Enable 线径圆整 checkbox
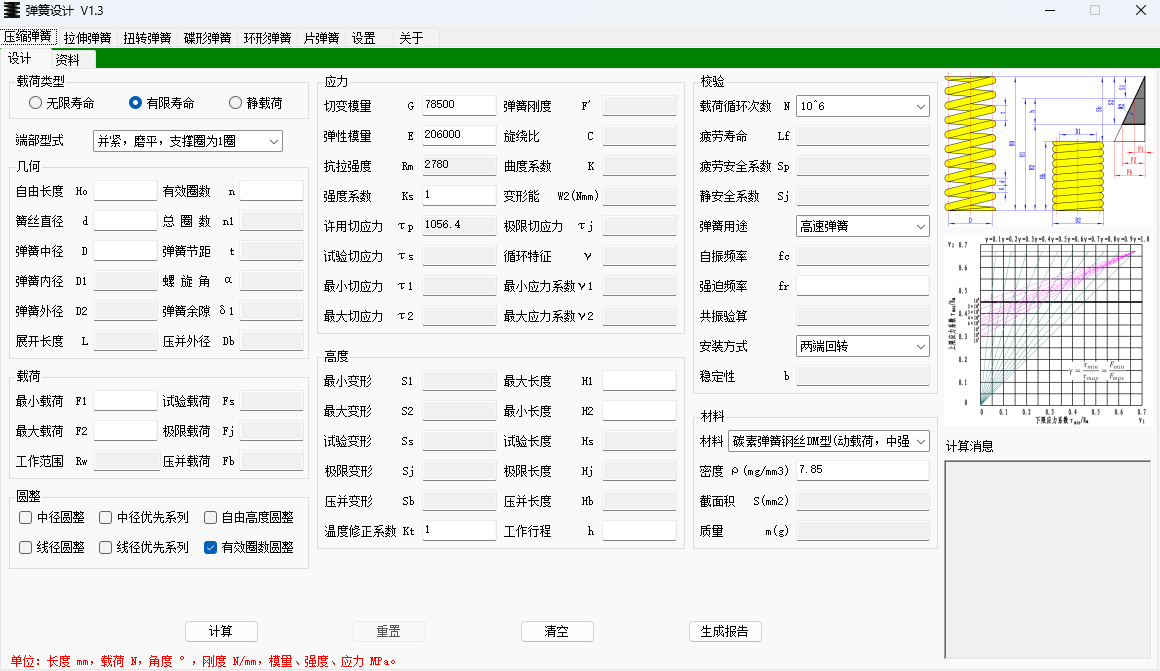The height and width of the screenshot is (671, 1160). [x=53, y=547]
